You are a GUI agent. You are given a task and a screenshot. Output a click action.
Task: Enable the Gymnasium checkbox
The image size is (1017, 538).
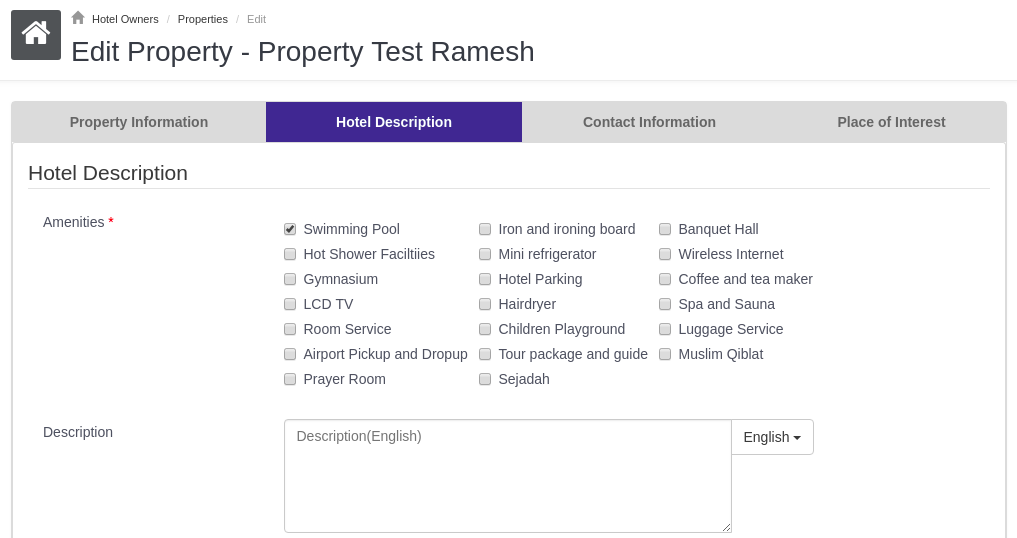click(x=290, y=279)
